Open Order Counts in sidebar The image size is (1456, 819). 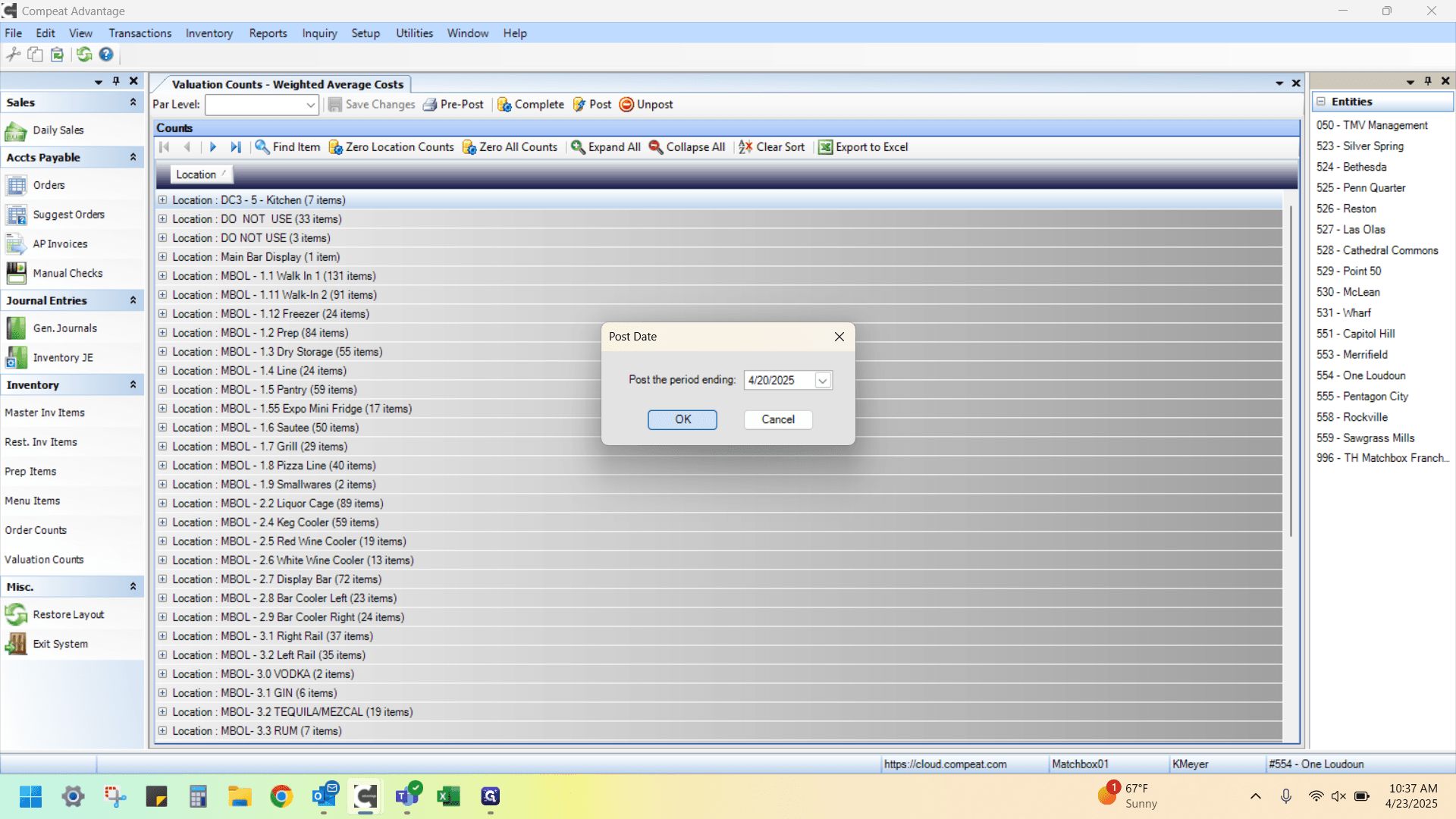point(36,530)
